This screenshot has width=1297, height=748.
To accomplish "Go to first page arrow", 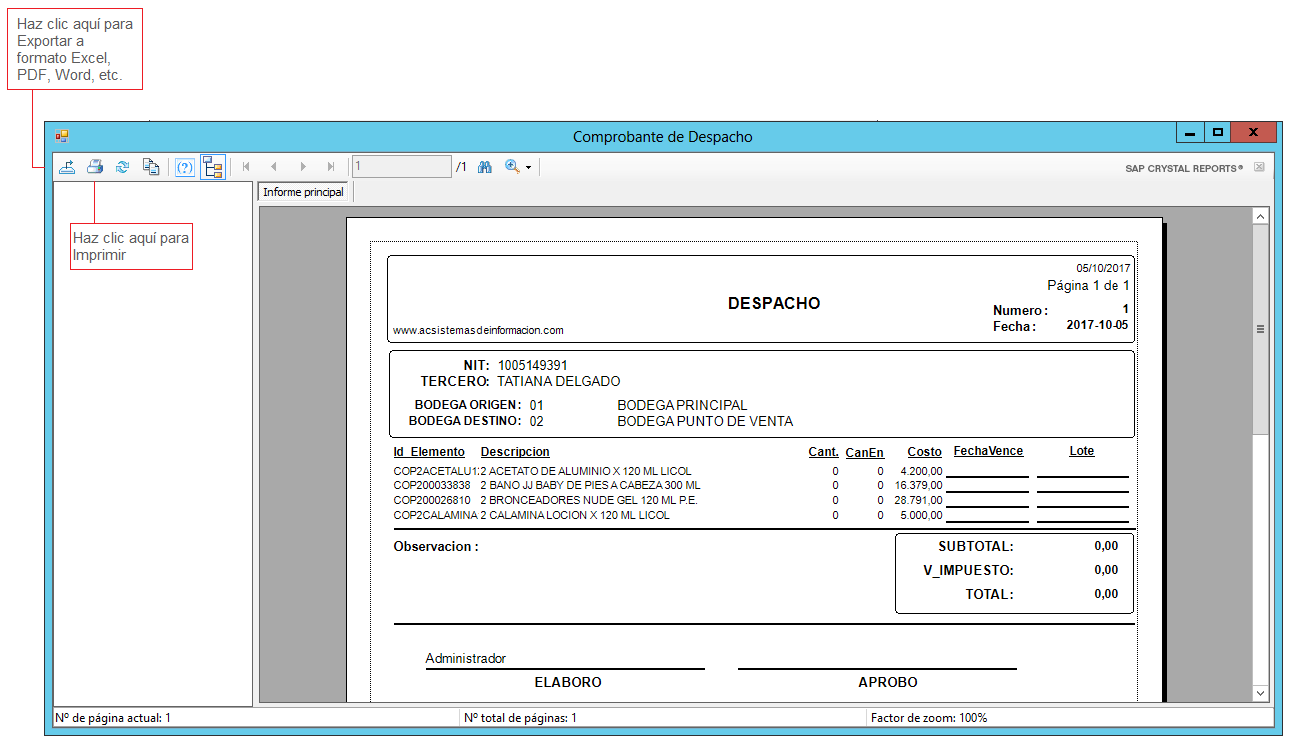I will [x=246, y=167].
